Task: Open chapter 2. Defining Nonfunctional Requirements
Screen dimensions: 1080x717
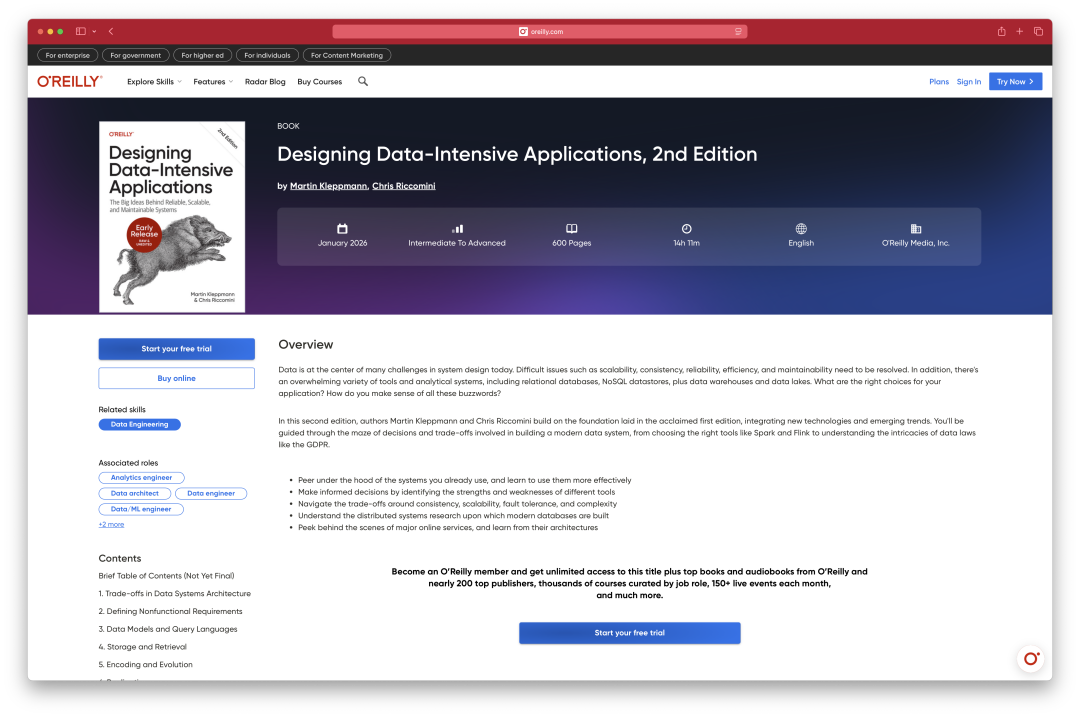Action: (x=170, y=612)
